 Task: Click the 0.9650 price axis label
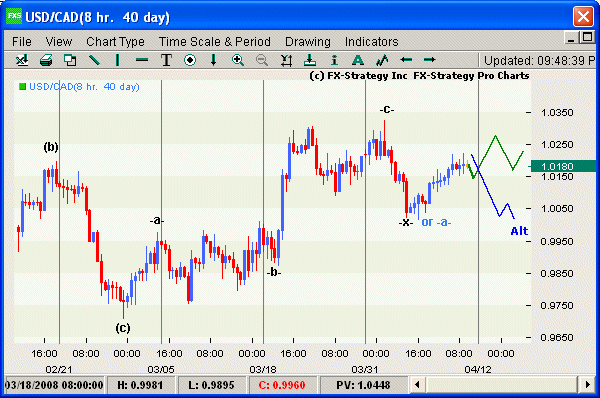point(557,338)
